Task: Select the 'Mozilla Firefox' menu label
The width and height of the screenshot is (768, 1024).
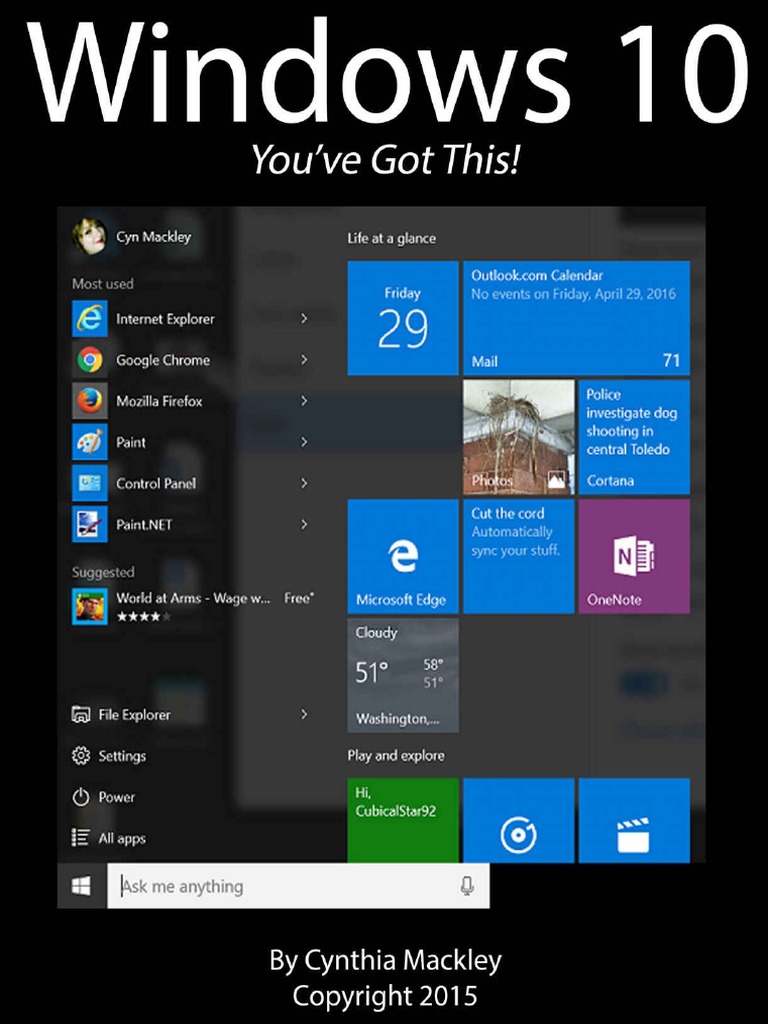Action: [x=159, y=401]
